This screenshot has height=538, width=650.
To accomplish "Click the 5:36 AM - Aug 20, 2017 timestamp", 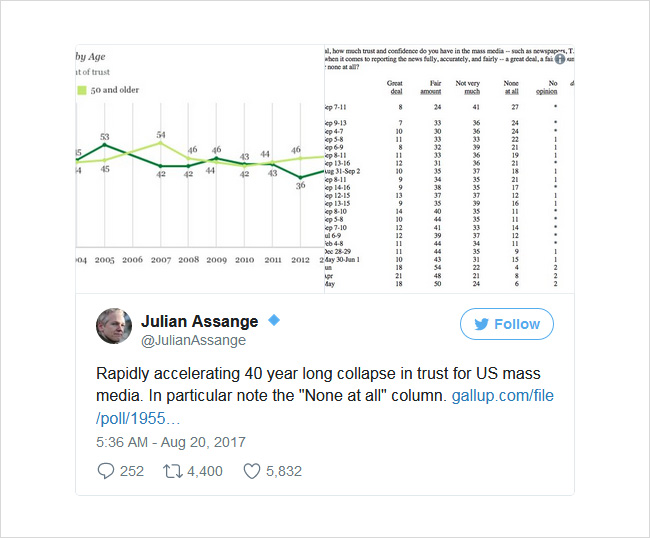I will pos(171,442).
